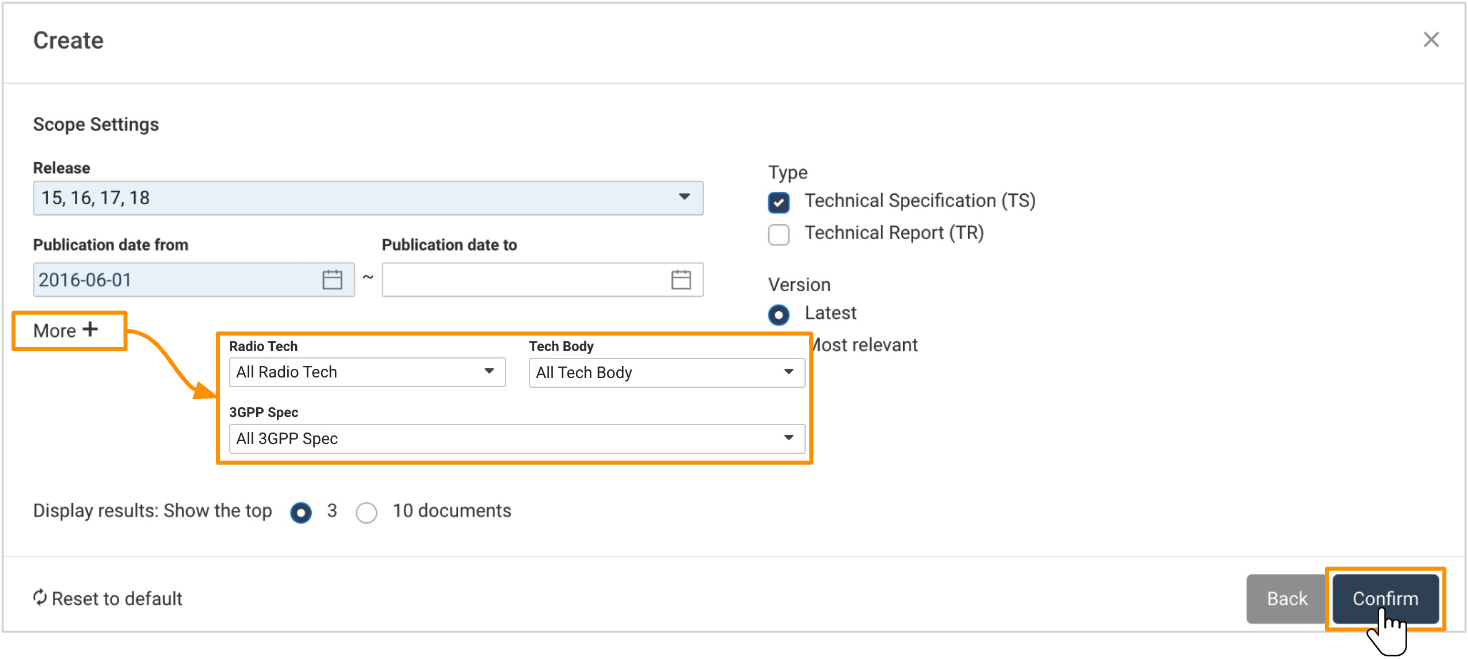
Task: Open the 3GPP Spec dropdown
Action: pos(517,439)
